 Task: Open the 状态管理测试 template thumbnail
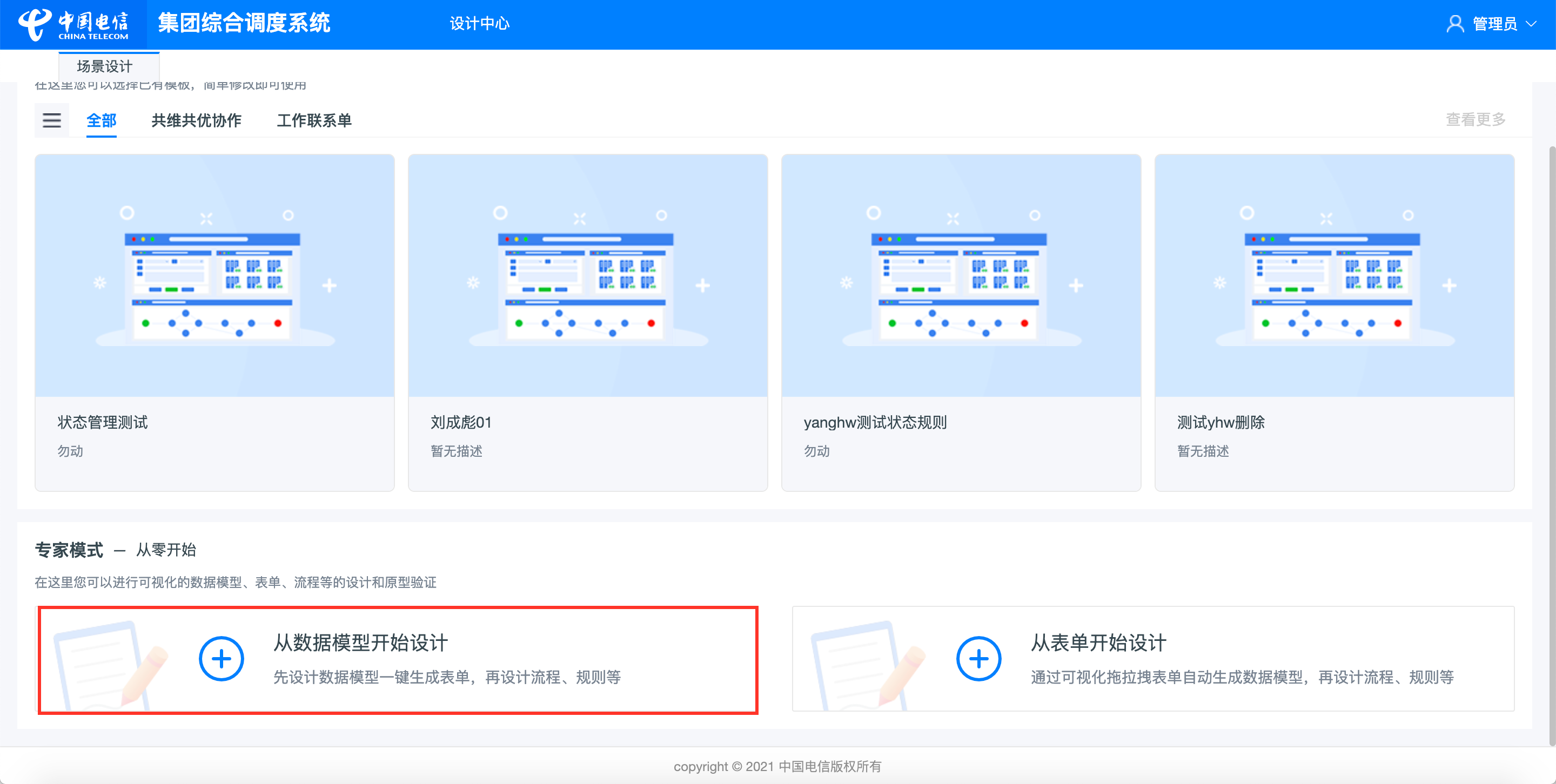click(214, 276)
